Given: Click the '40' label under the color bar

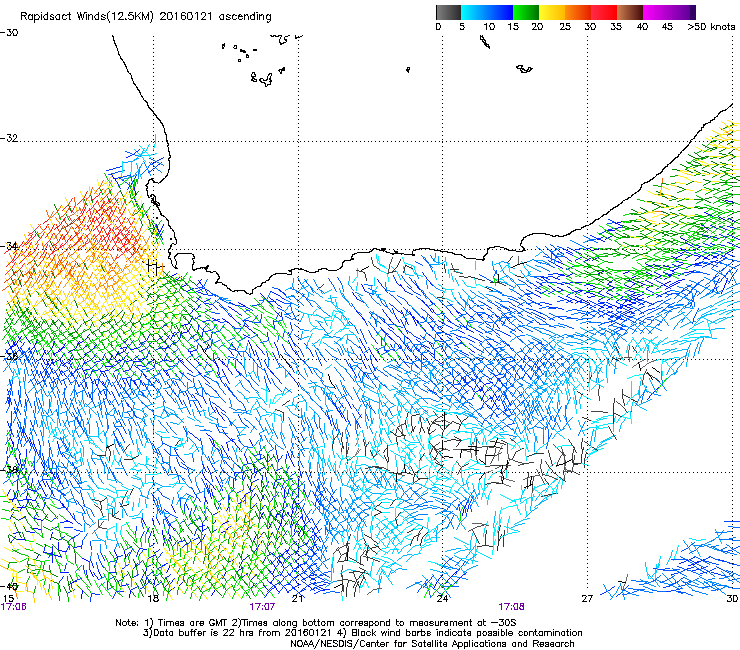Looking at the screenshot, I should tap(642, 27).
